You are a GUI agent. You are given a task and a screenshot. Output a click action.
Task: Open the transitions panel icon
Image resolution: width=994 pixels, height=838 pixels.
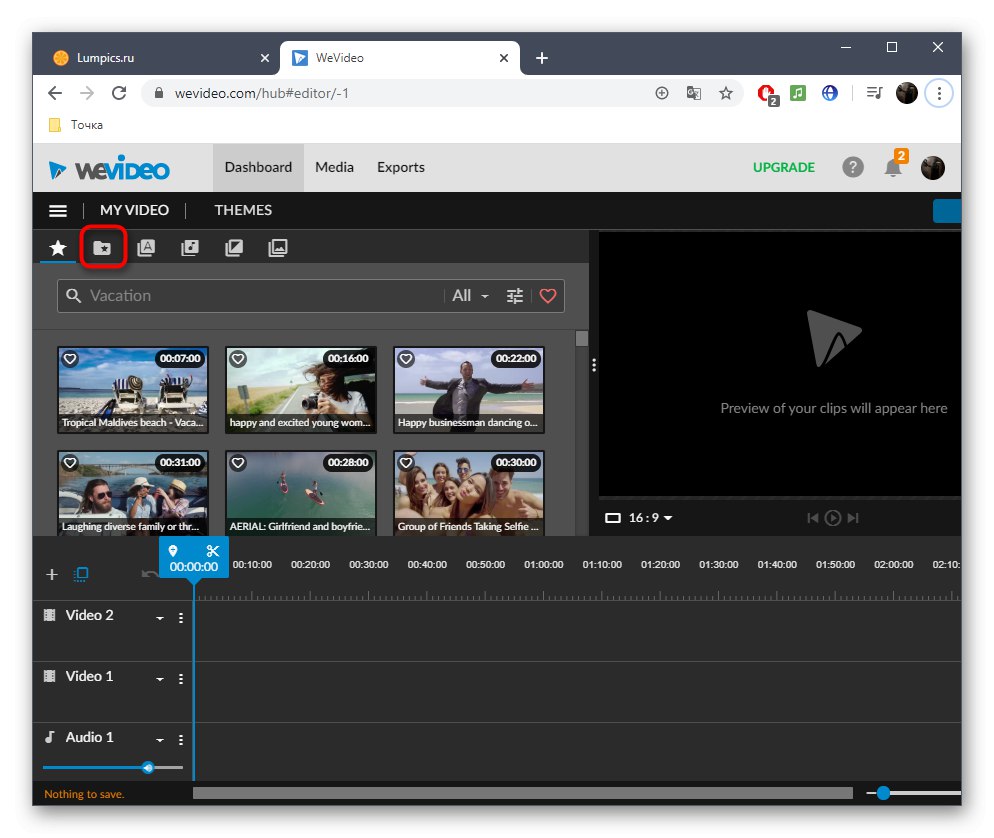click(x=233, y=247)
